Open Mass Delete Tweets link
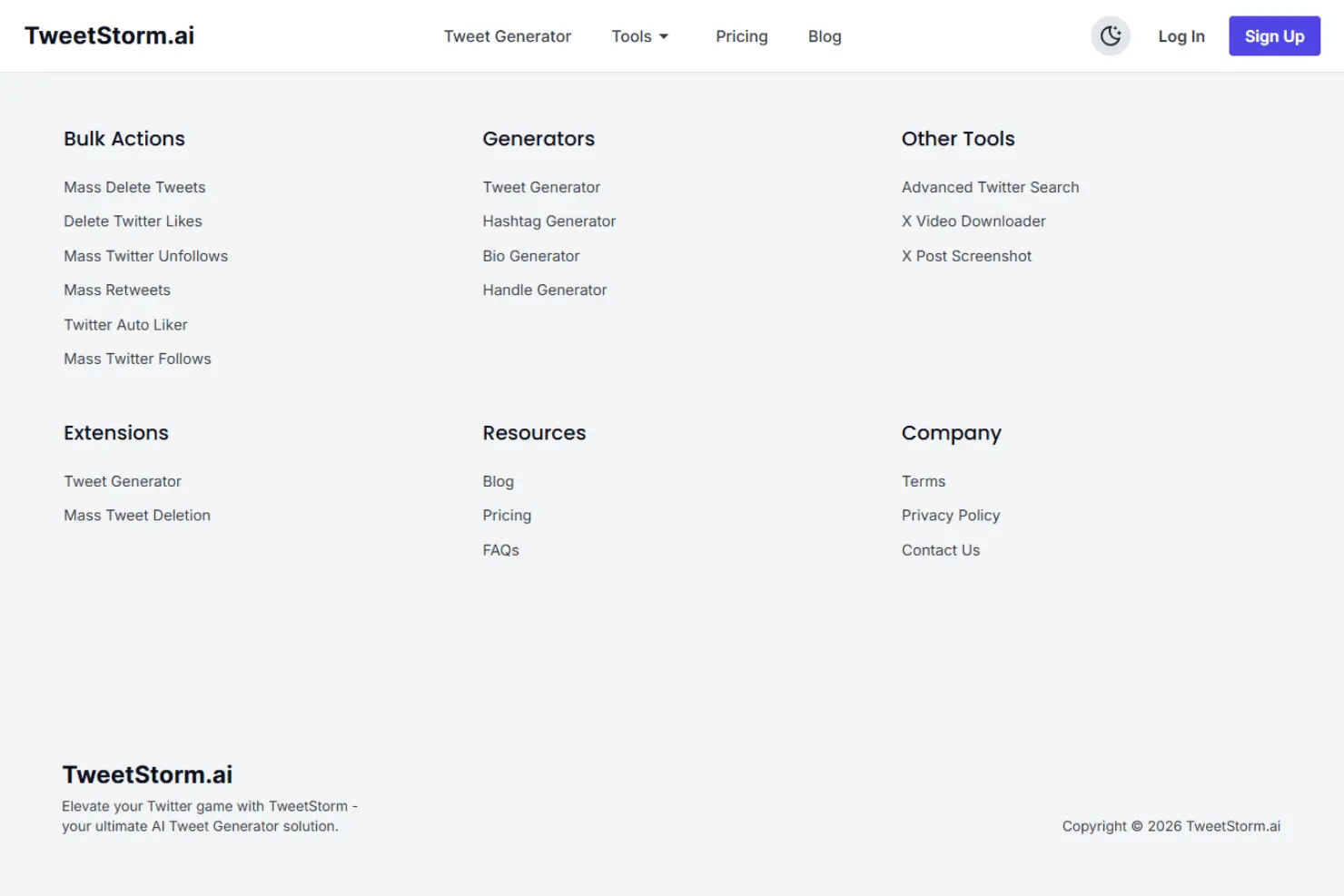1344x896 pixels. tap(134, 187)
